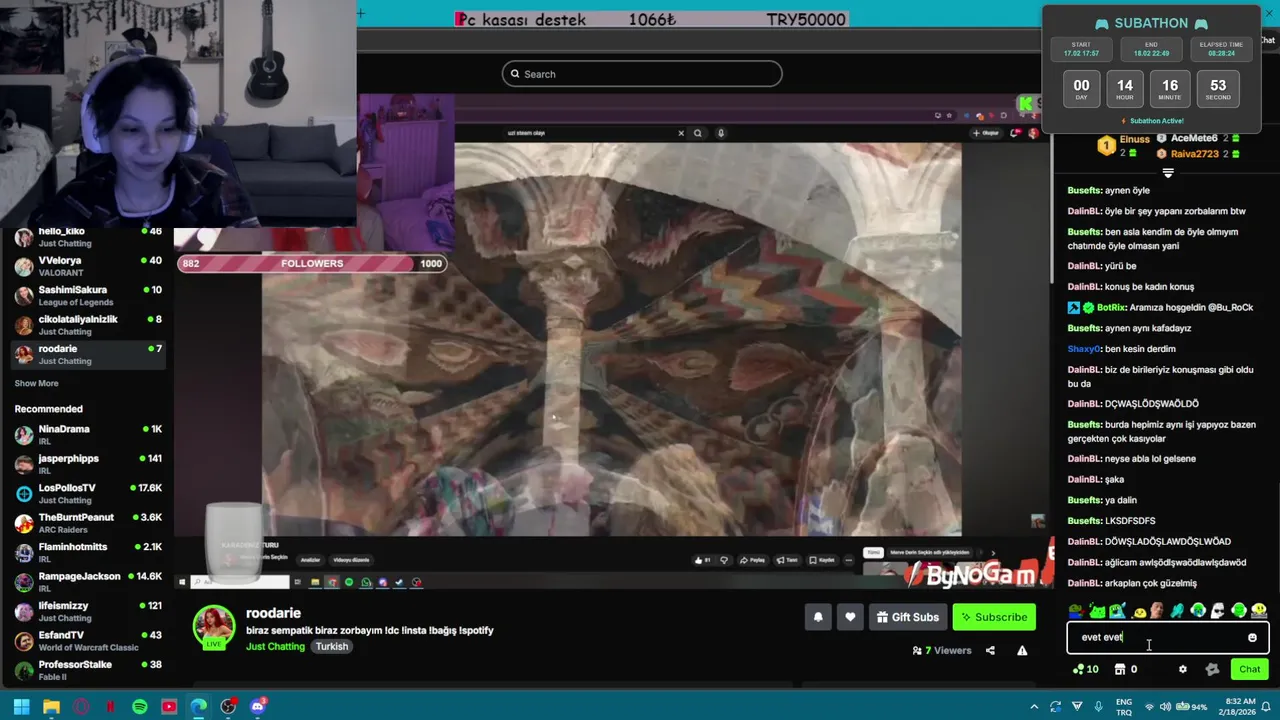Click the 7 Viewers count
Image resolution: width=1280 pixels, height=720 pixels.
coord(941,650)
